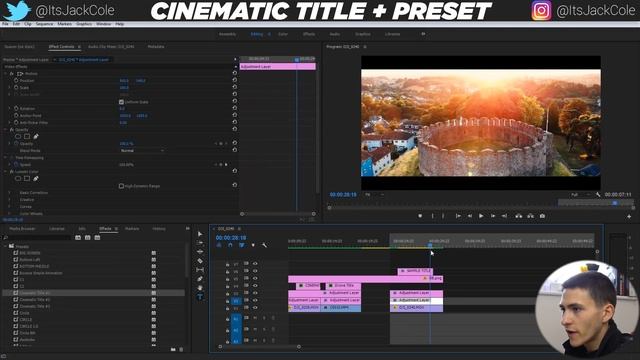
Task: Select the Slip tool
Action: pos(200,270)
